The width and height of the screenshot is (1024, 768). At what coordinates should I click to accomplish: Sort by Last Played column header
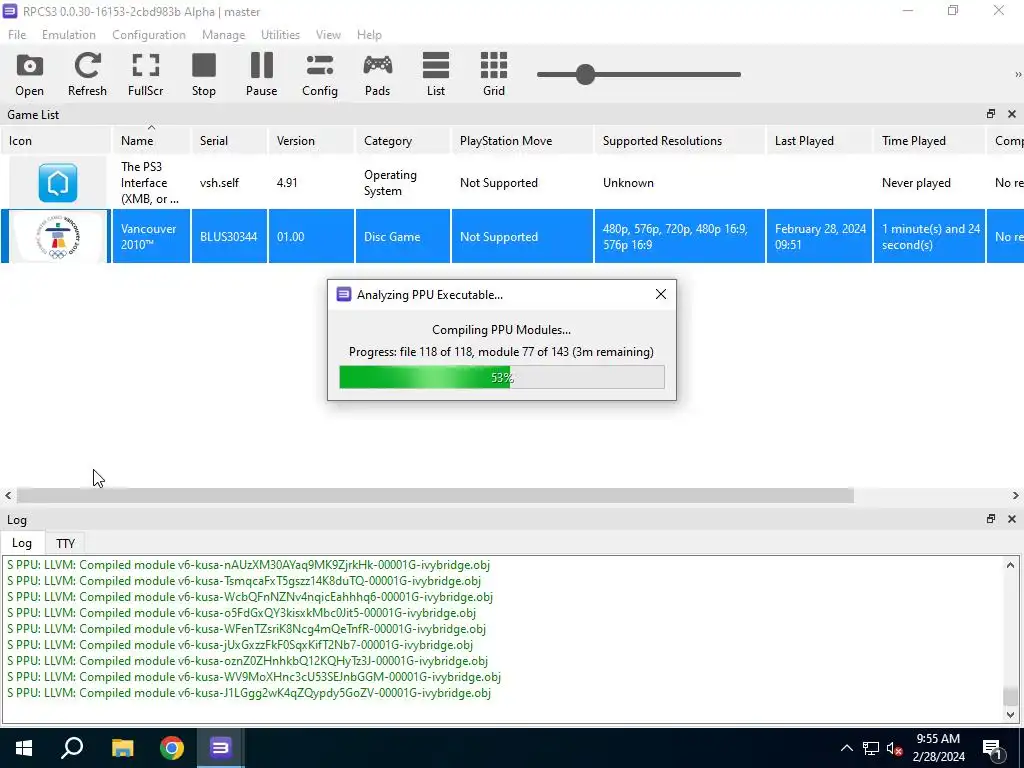tap(820, 140)
